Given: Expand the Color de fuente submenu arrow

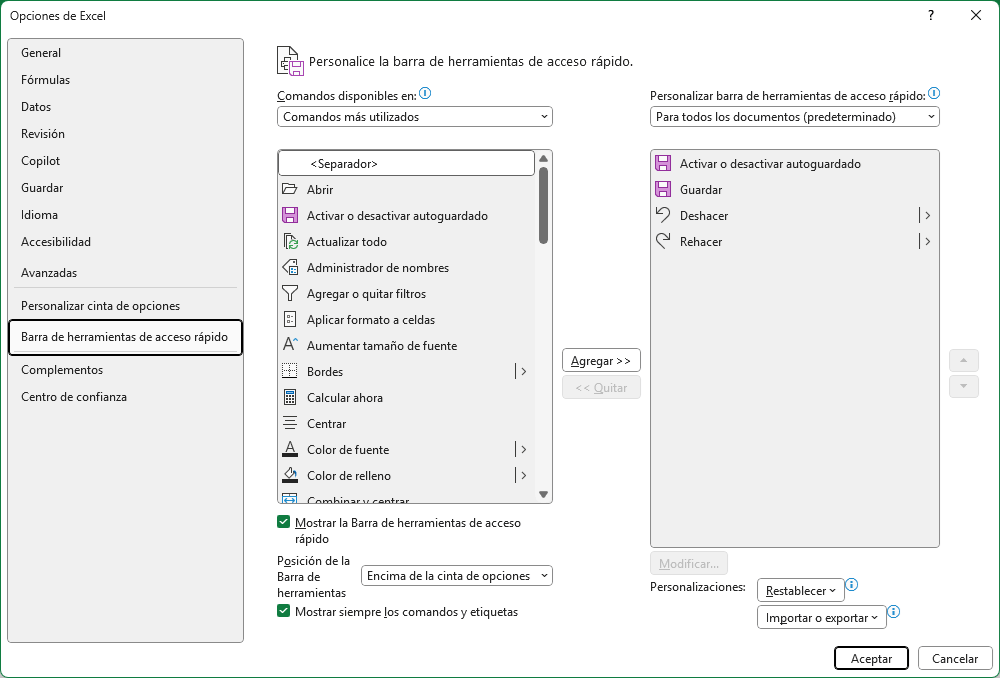Looking at the screenshot, I should pos(522,450).
